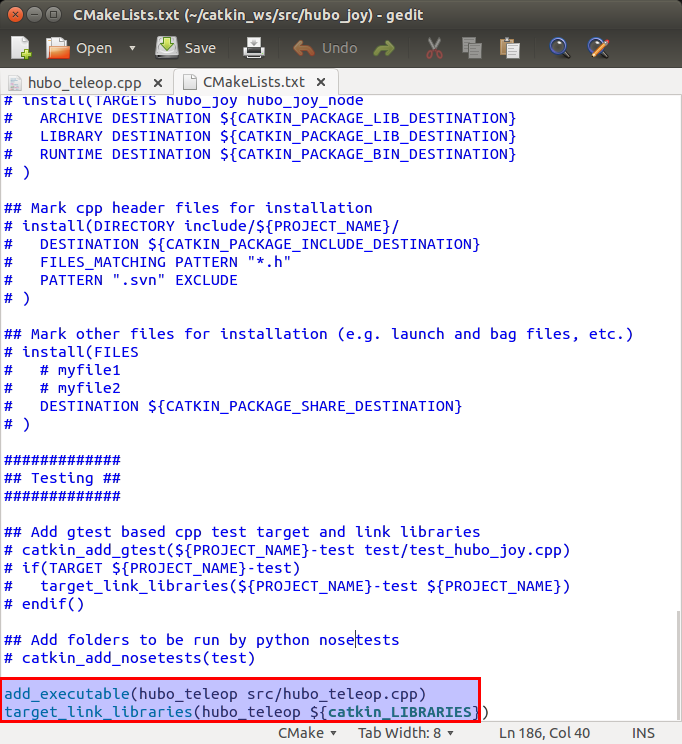
Task: Click the CATKIN_PACKAGE_INCLUDE_DESTINATION line
Action: (242, 244)
